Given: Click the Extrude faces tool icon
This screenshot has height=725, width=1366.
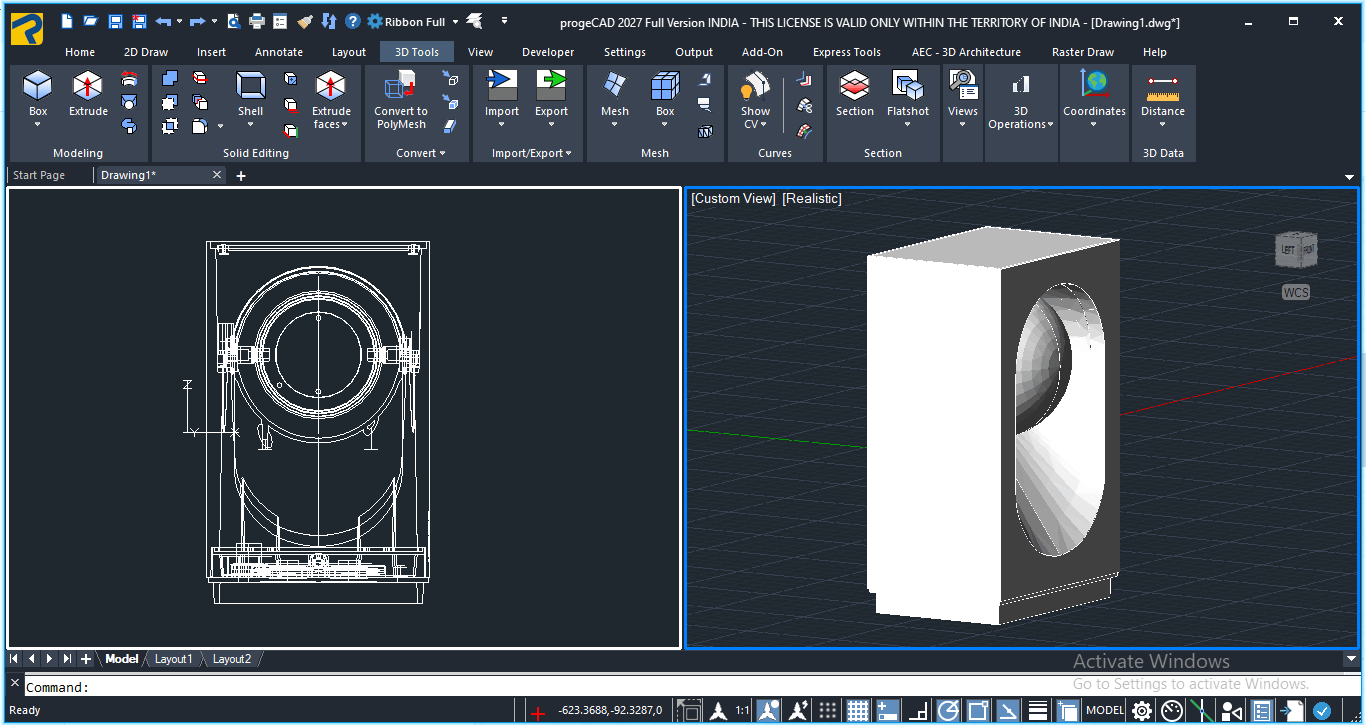Looking at the screenshot, I should [x=331, y=87].
